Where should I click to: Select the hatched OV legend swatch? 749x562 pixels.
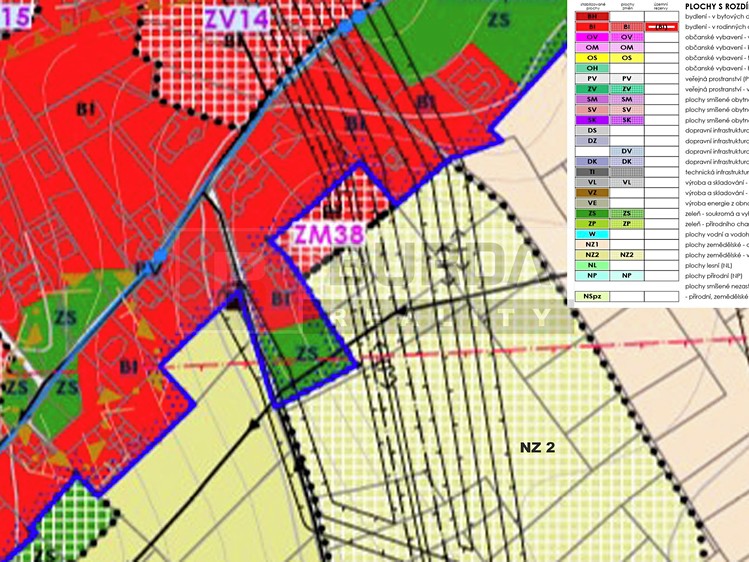[627, 37]
